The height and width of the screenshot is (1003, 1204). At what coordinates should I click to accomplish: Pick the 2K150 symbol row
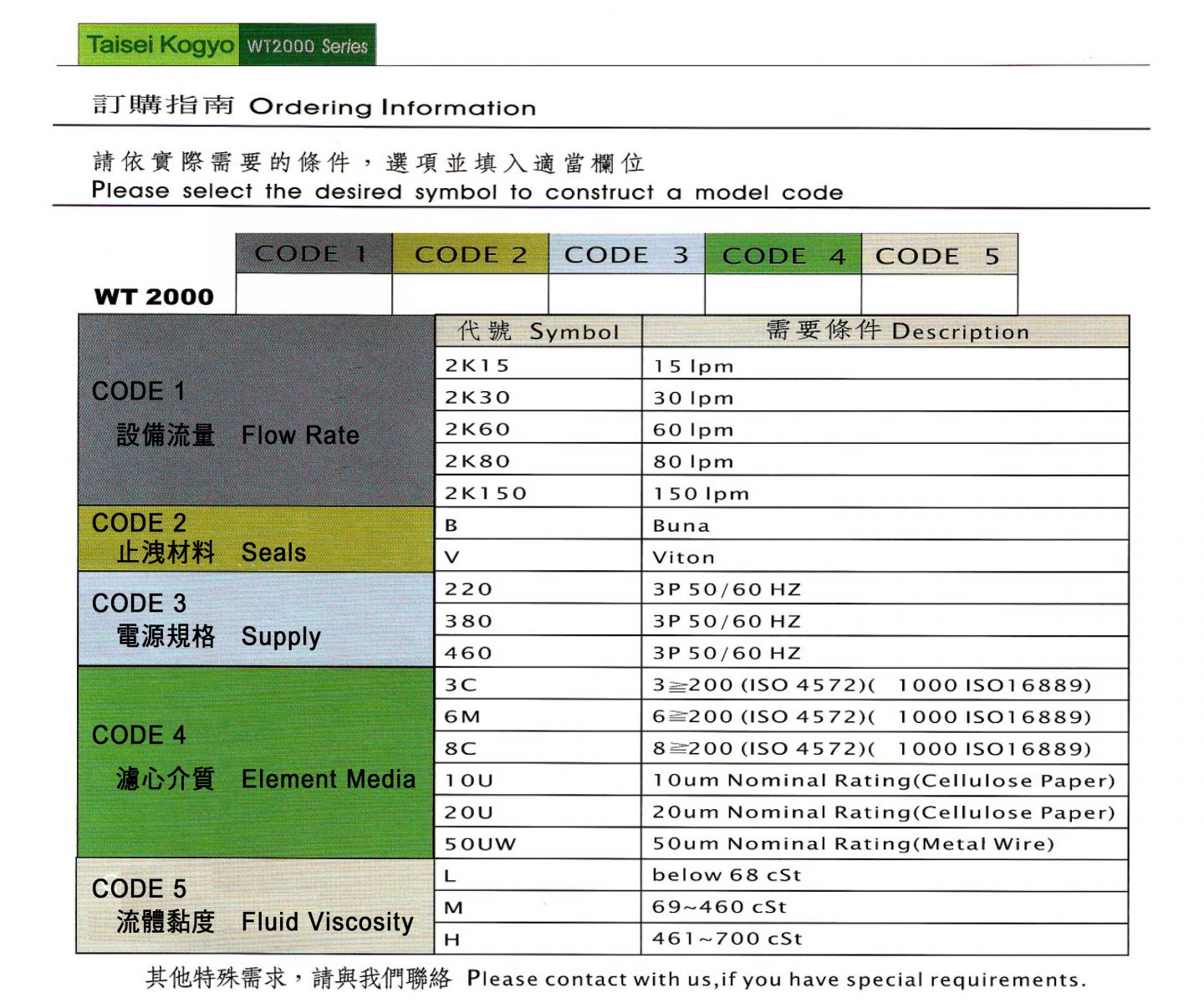tap(486, 493)
